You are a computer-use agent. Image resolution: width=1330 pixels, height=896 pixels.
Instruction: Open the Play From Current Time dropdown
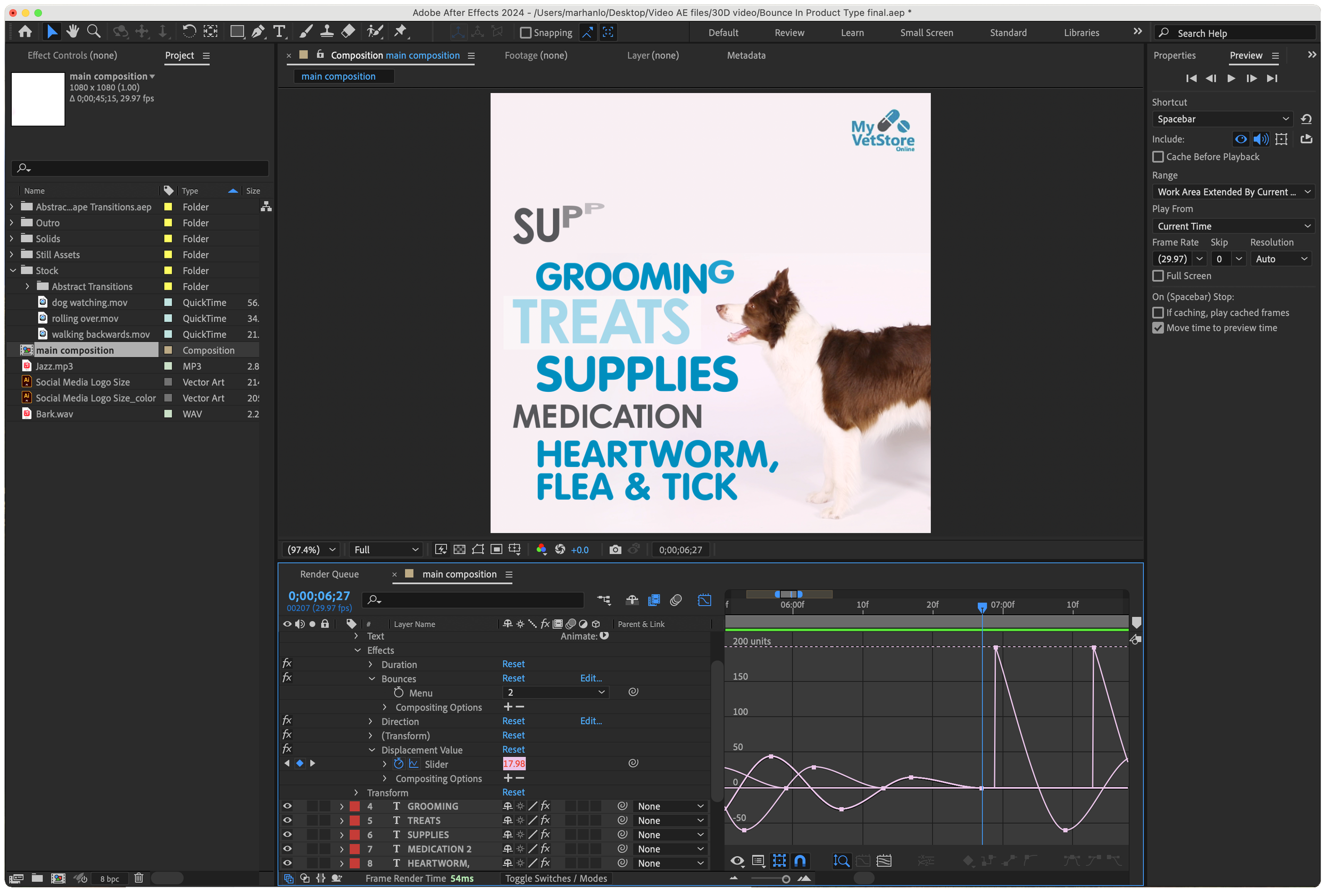coord(1233,227)
